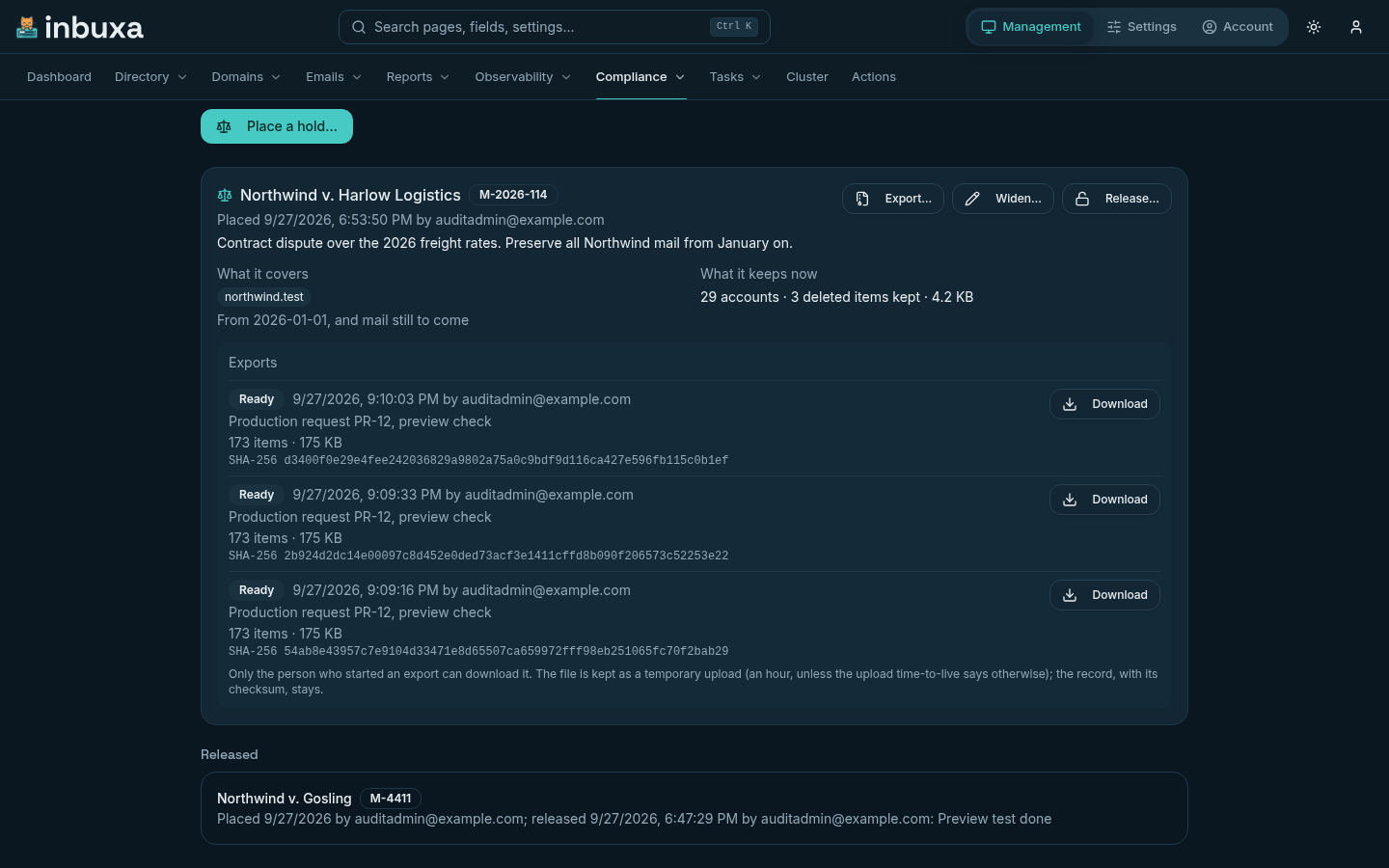Click the search magnifier icon
The image size is (1389, 868).
point(359,27)
